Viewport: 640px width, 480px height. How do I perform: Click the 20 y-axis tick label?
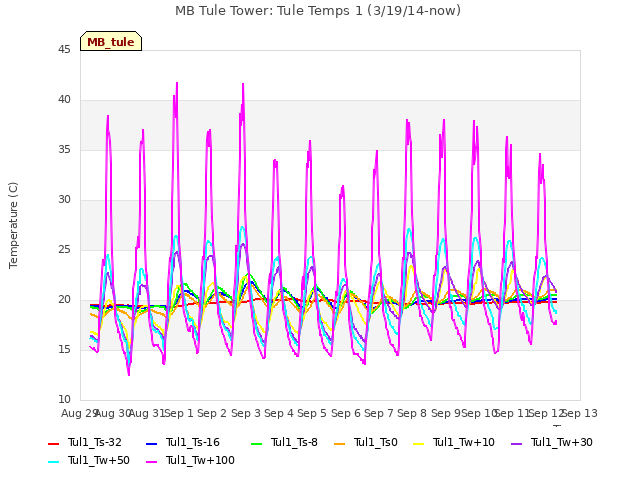pyautogui.click(x=64, y=300)
